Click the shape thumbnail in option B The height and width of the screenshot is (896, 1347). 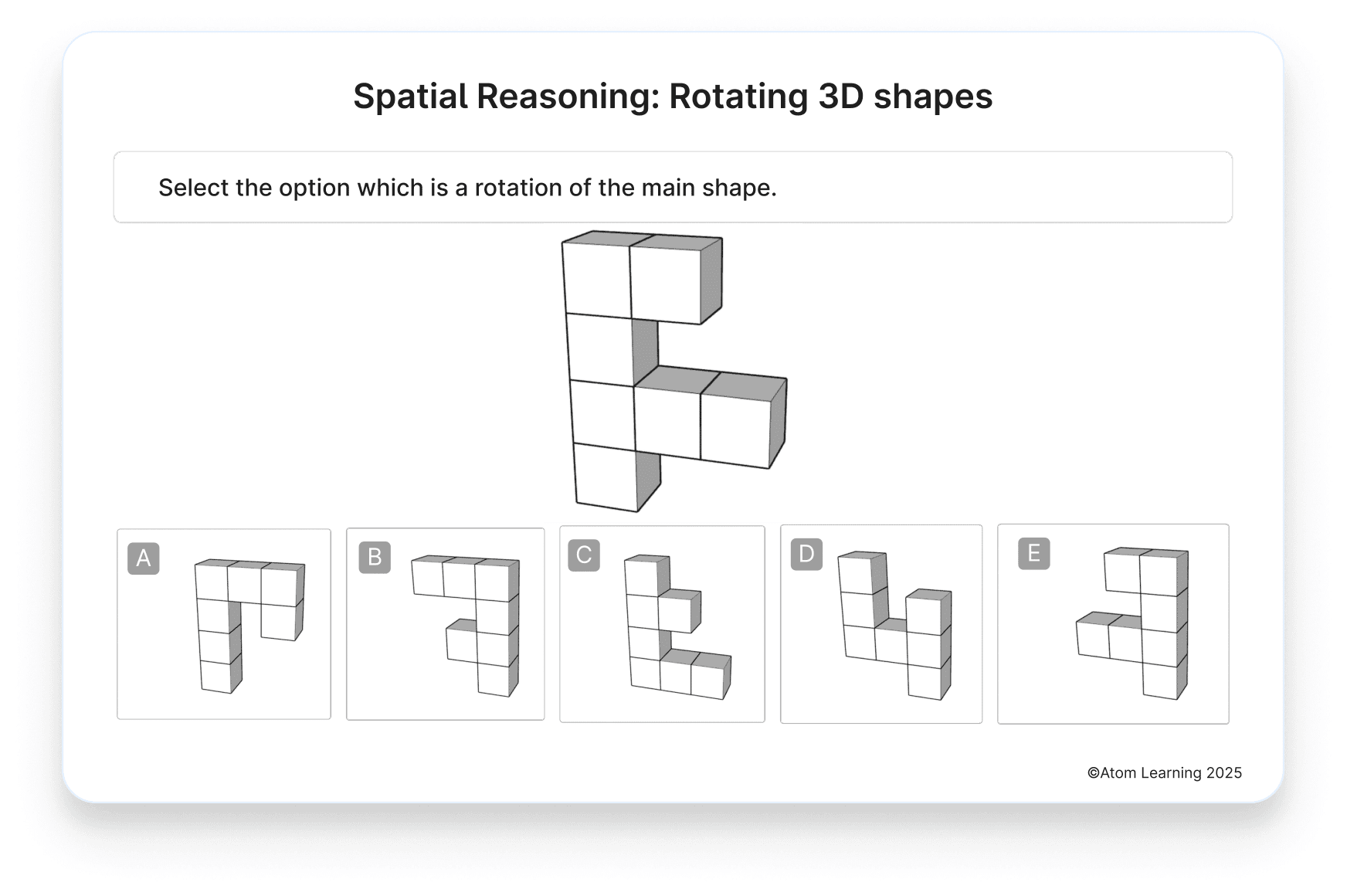[463, 626]
